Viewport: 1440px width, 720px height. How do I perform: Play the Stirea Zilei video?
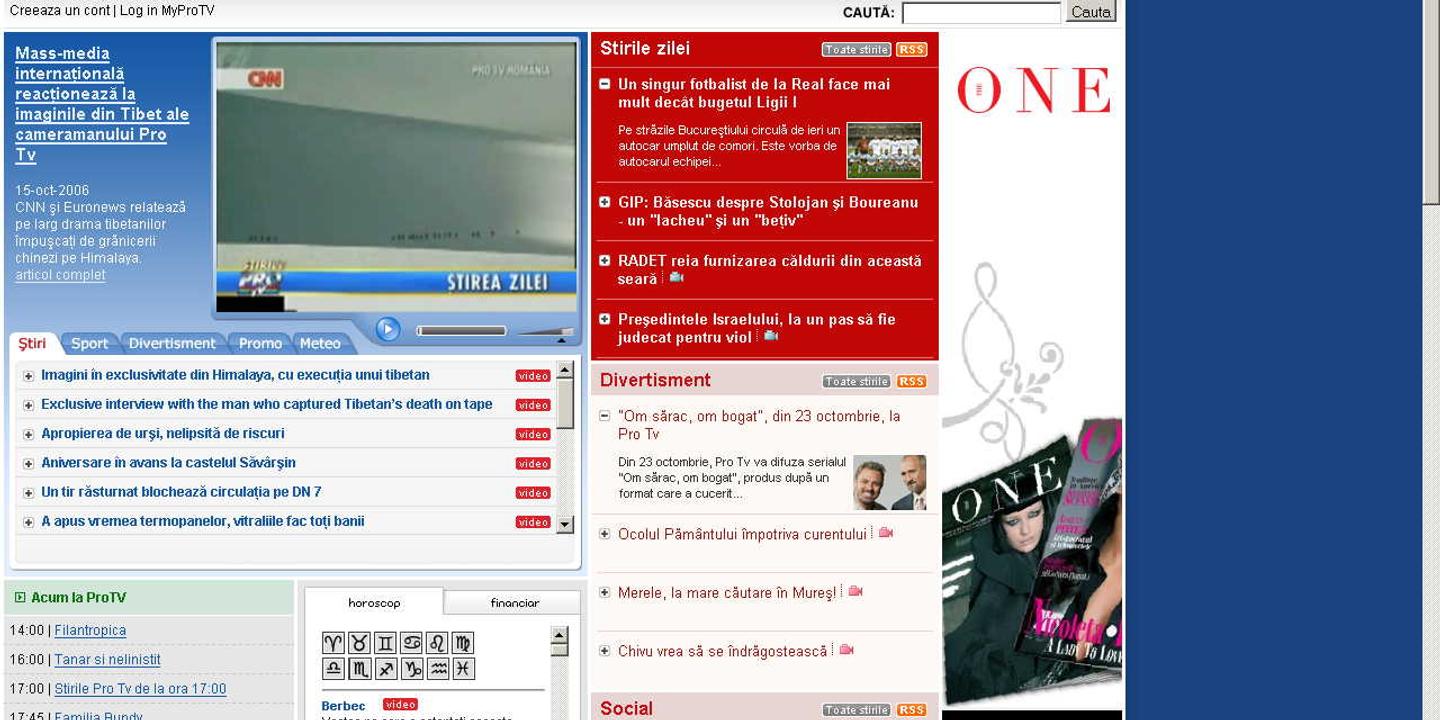click(x=388, y=329)
